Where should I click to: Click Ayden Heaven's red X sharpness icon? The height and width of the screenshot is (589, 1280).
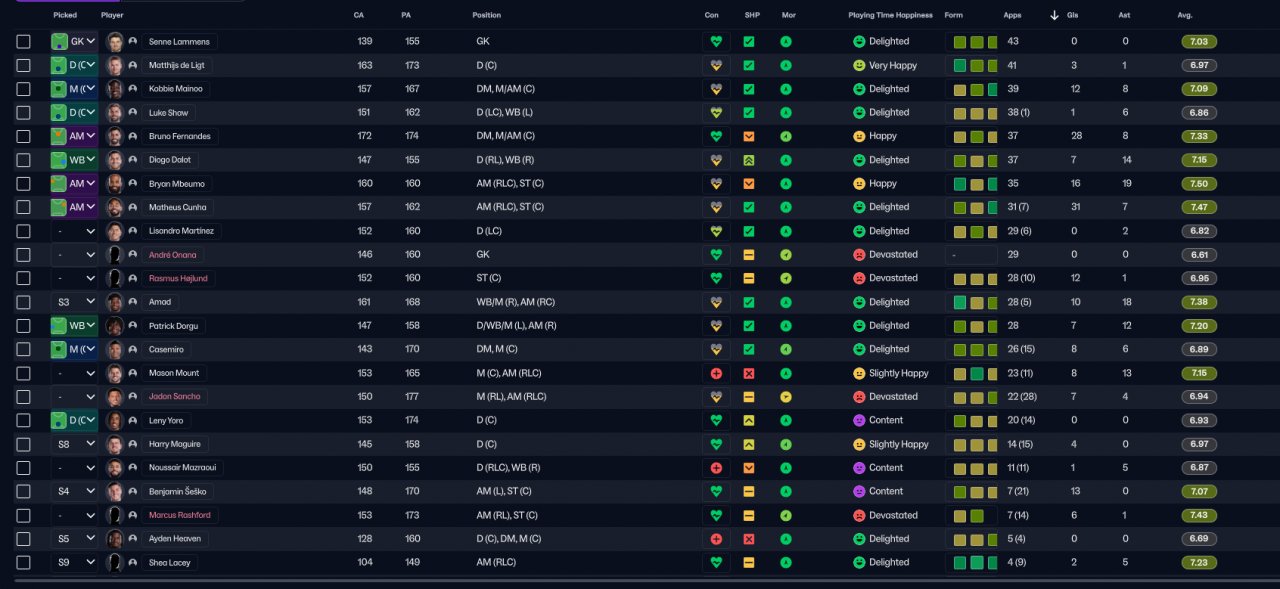[x=749, y=539]
